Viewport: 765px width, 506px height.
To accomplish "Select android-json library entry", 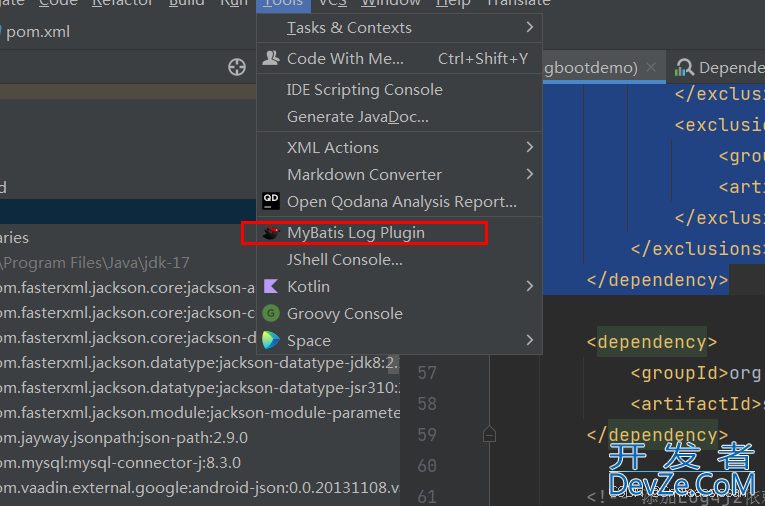I will tap(200, 487).
